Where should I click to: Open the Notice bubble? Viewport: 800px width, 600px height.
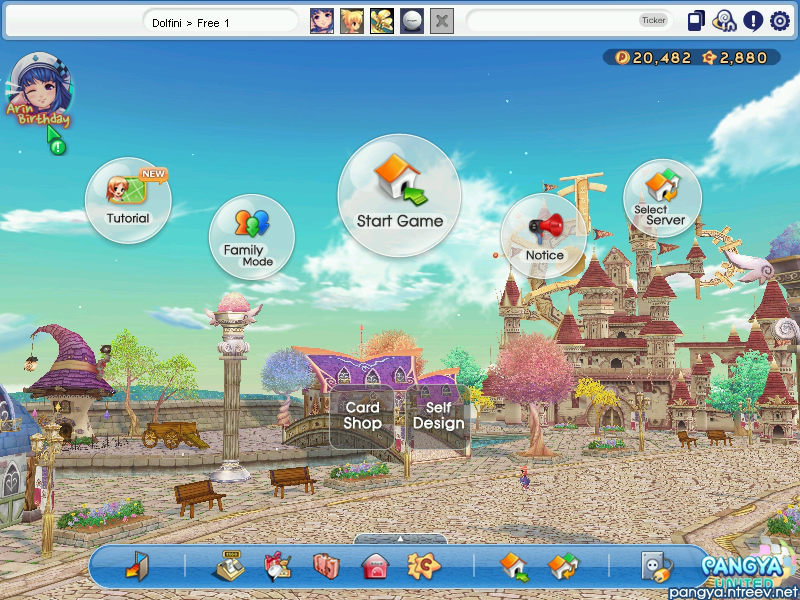(544, 236)
